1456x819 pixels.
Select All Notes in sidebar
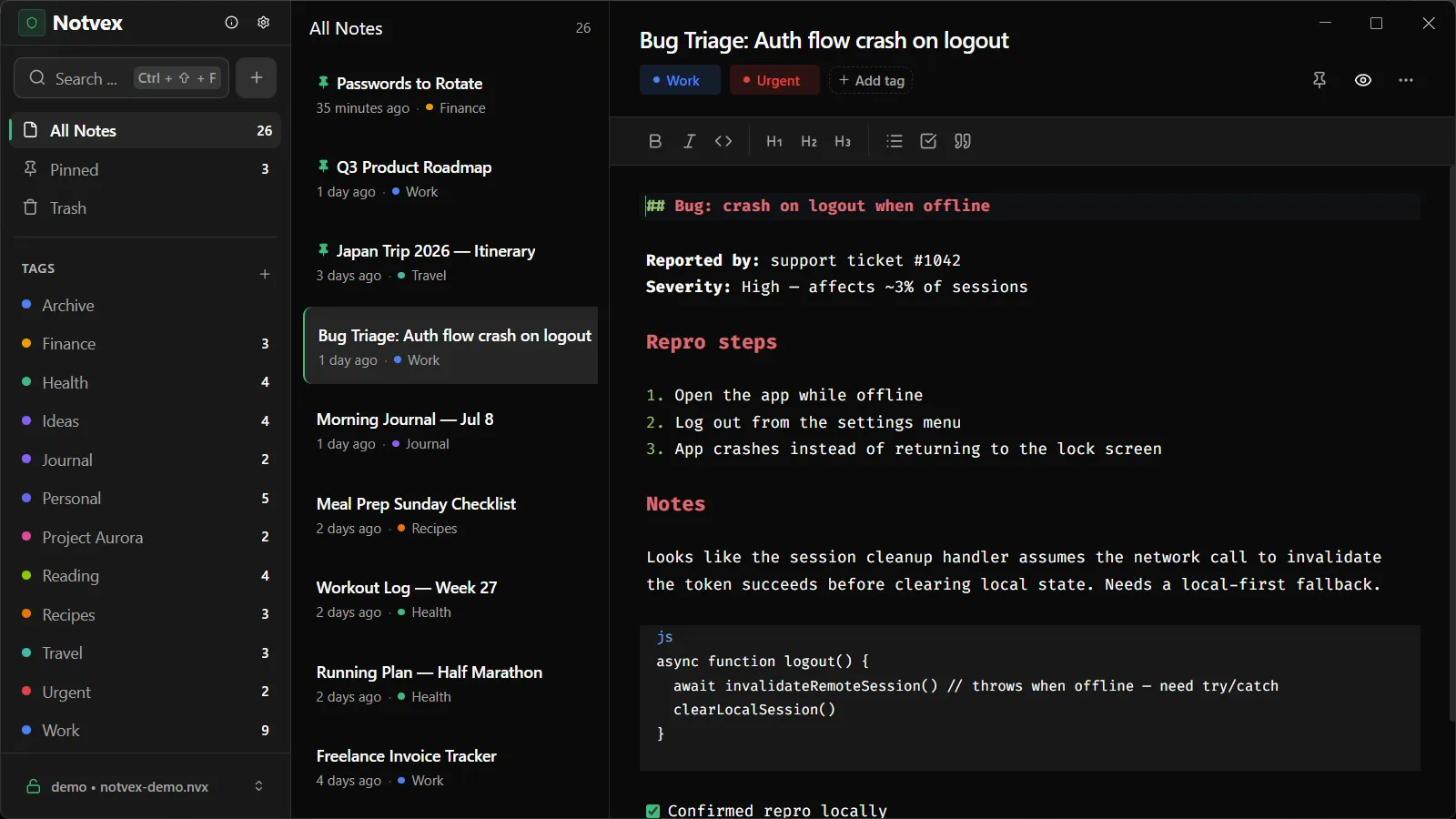point(146,130)
